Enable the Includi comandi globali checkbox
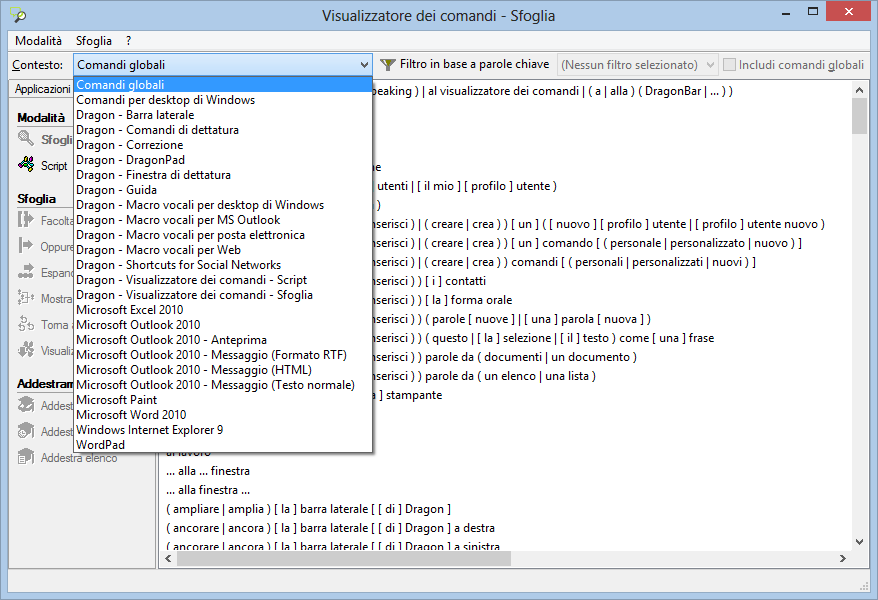Image resolution: width=878 pixels, height=600 pixels. 729,65
